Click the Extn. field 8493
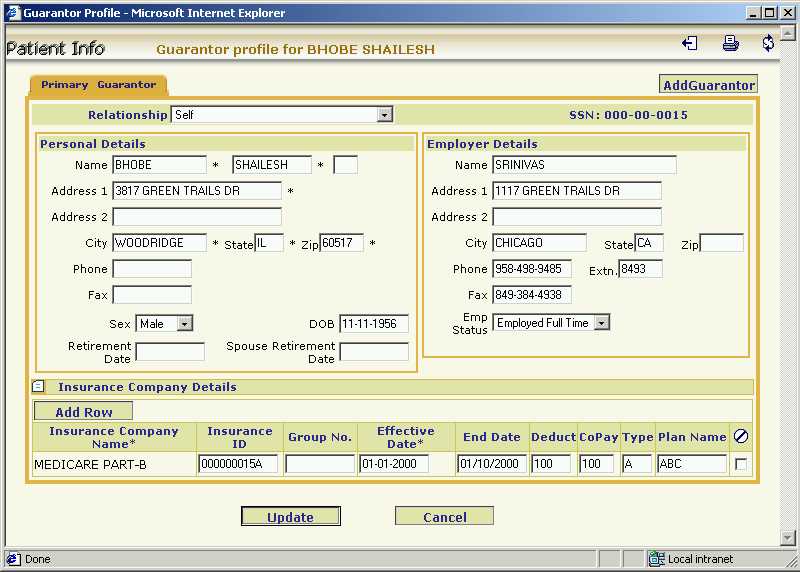800x572 pixels. 641,269
